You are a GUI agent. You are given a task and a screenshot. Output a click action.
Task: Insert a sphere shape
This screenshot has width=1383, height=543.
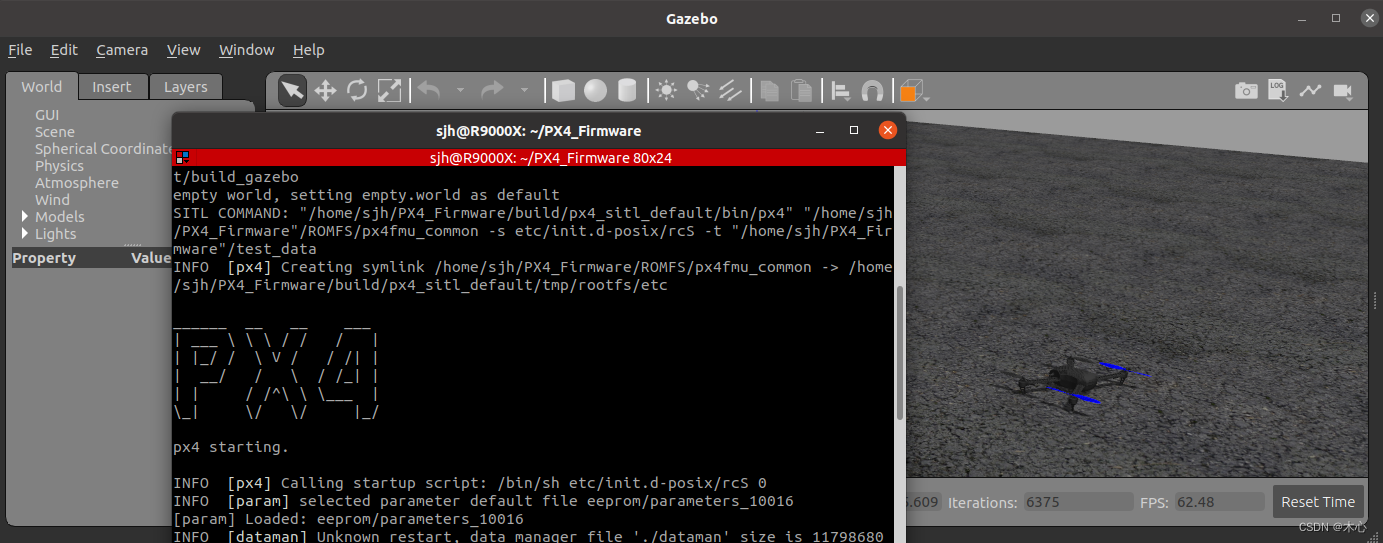click(x=596, y=91)
